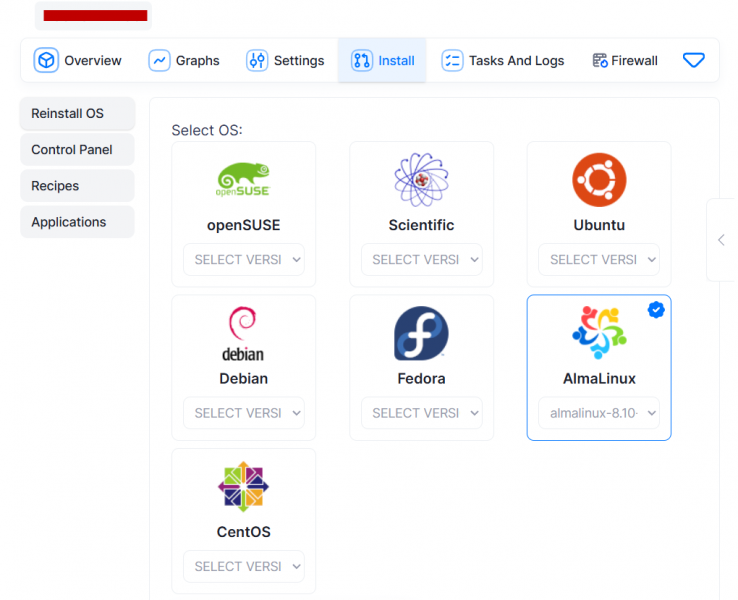The image size is (738, 600).
Task: Click the CentOS name label
Action: point(243,532)
